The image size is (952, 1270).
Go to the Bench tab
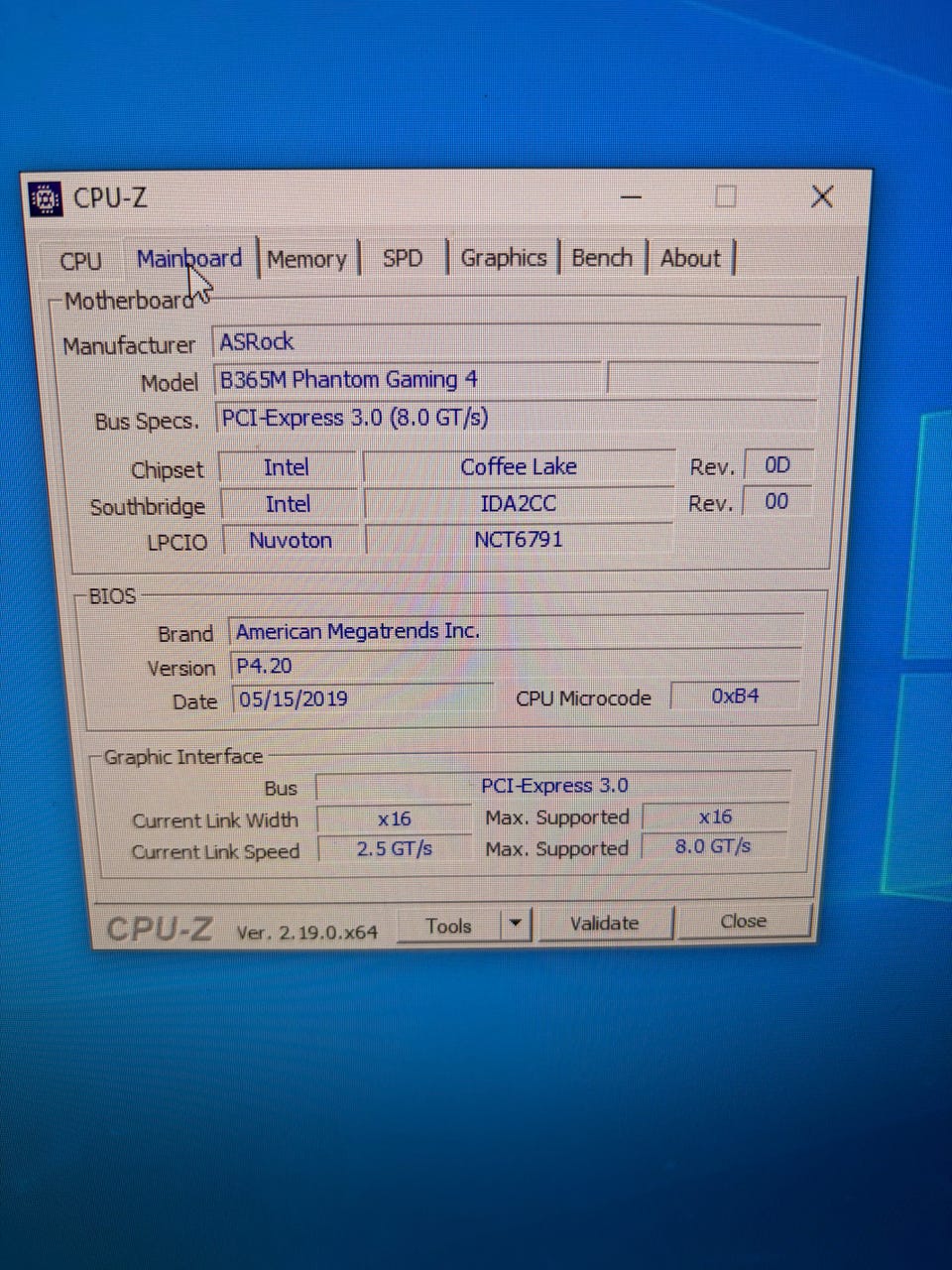pos(602,258)
